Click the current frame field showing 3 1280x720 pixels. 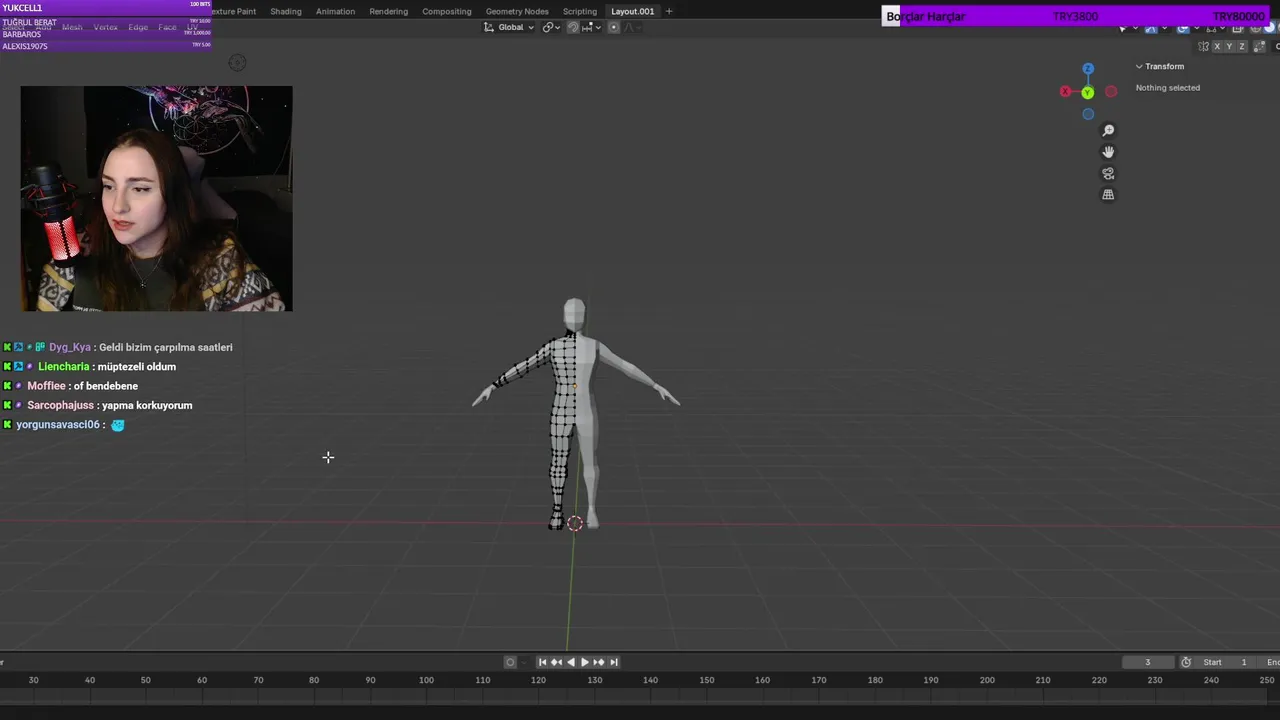click(1148, 662)
